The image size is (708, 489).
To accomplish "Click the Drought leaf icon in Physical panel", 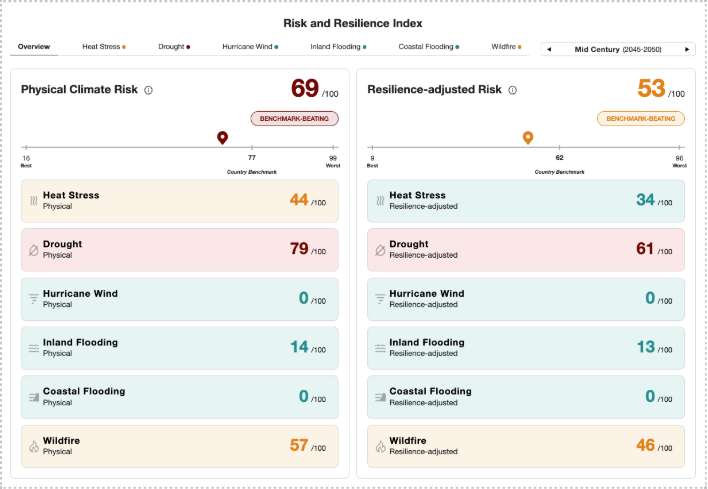I will click(x=33, y=250).
